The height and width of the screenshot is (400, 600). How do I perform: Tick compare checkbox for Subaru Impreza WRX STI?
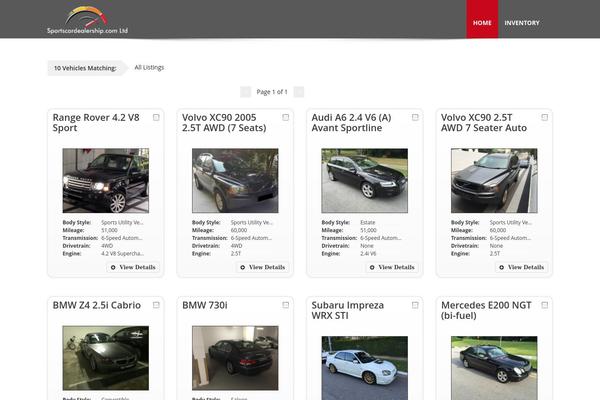pyautogui.click(x=415, y=305)
